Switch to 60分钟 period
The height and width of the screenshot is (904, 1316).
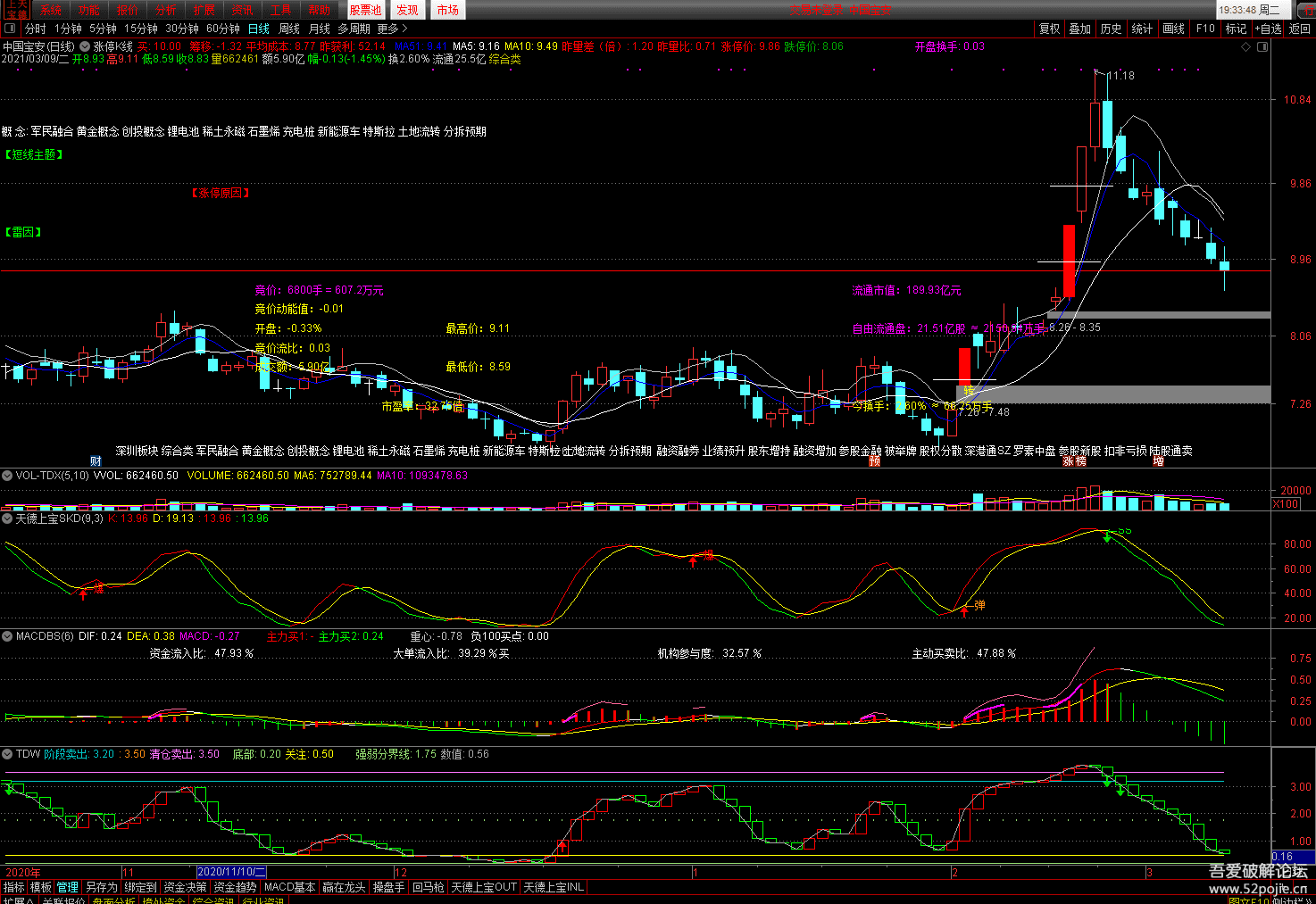(223, 29)
